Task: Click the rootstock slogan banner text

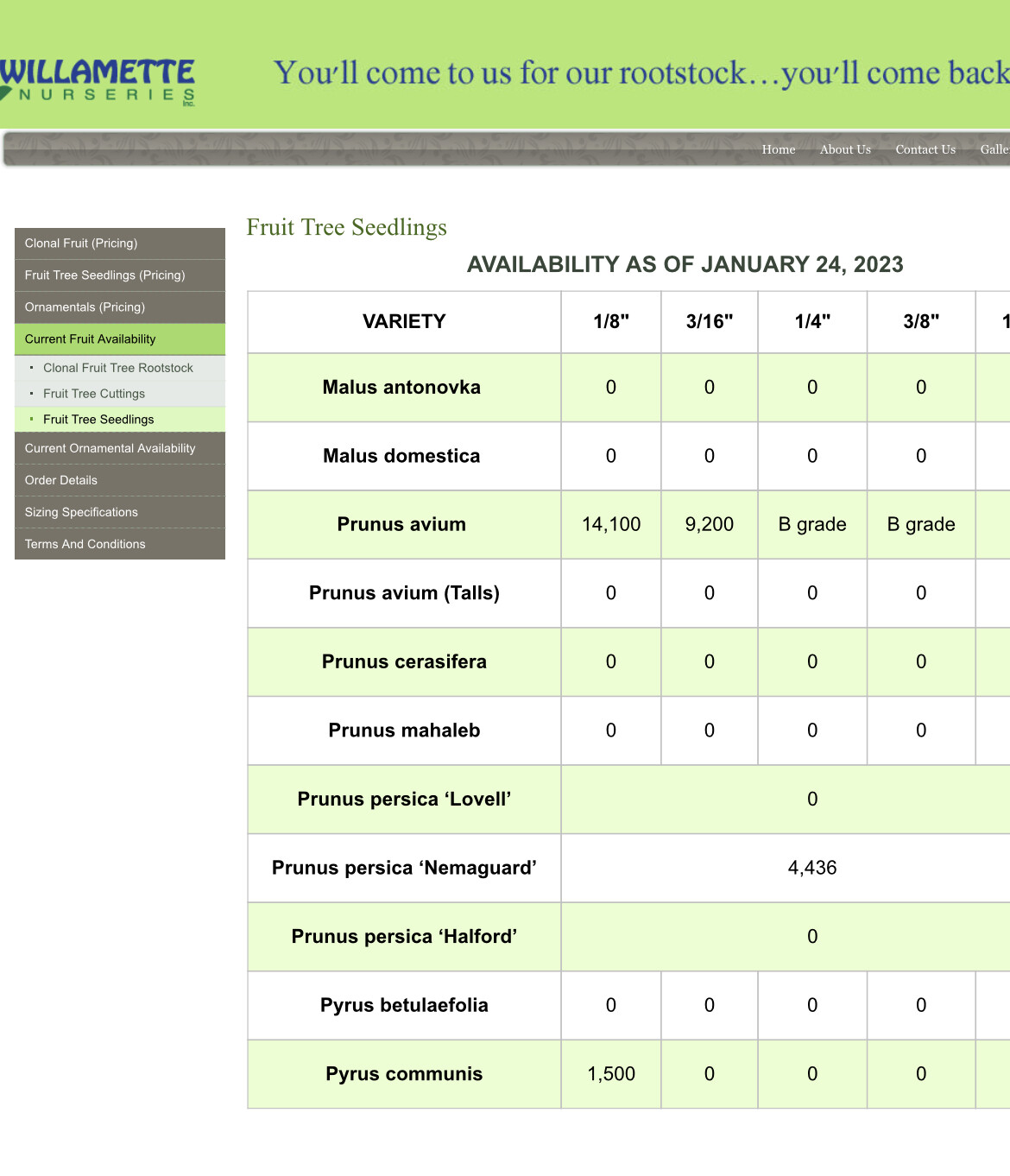Action: [x=641, y=73]
